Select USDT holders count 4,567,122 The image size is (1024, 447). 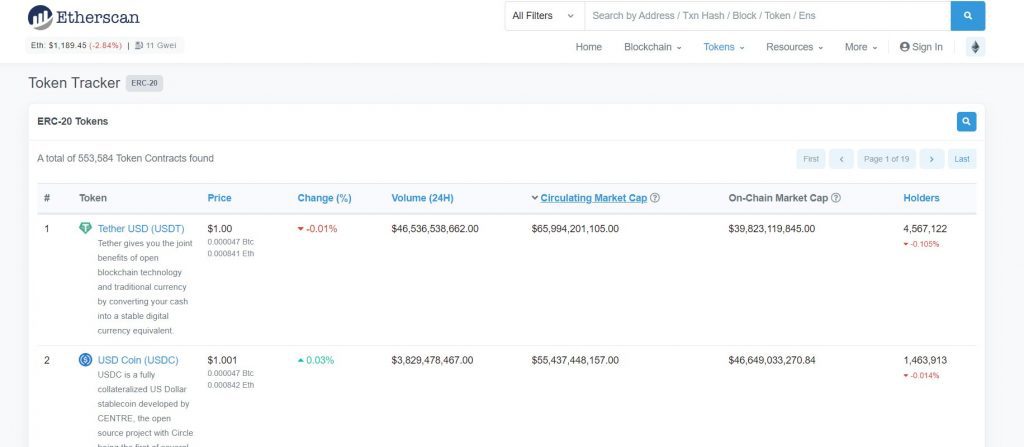click(925, 229)
